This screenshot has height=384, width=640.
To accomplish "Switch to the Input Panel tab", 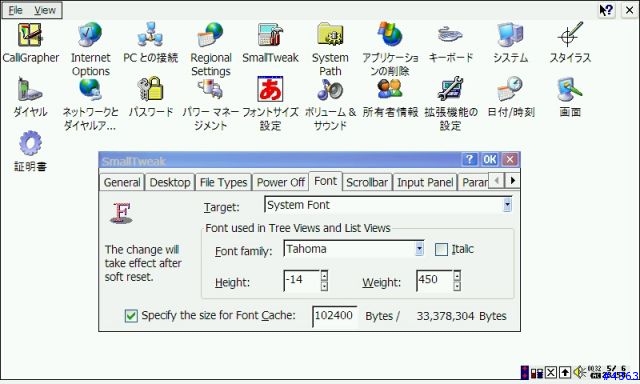I will pos(425,182).
